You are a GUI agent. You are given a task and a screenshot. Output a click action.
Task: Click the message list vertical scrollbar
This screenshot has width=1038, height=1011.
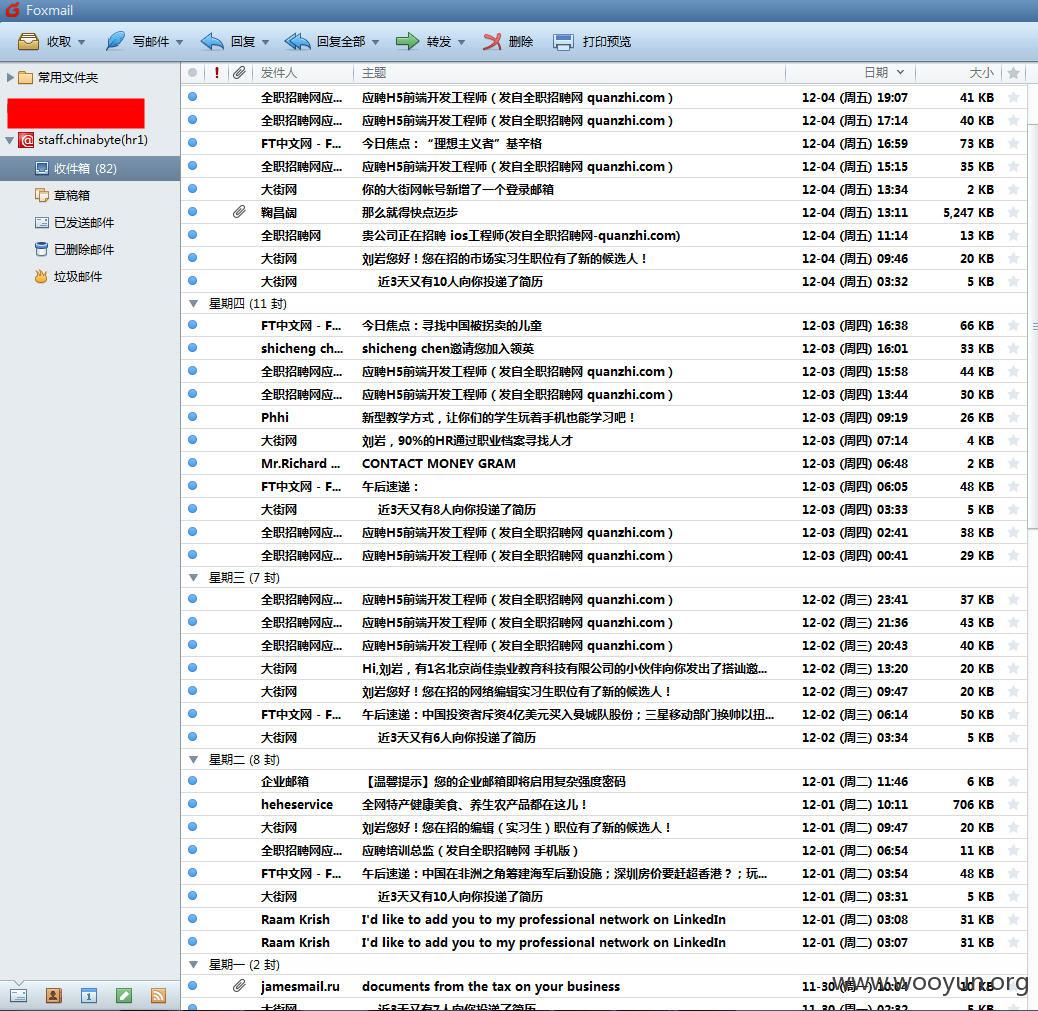pos(1033,326)
